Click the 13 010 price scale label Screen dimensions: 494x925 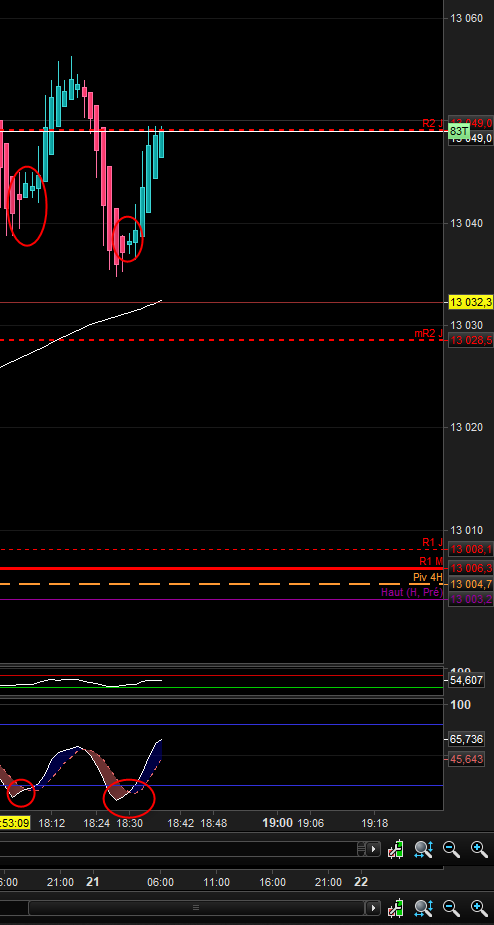pos(466,530)
